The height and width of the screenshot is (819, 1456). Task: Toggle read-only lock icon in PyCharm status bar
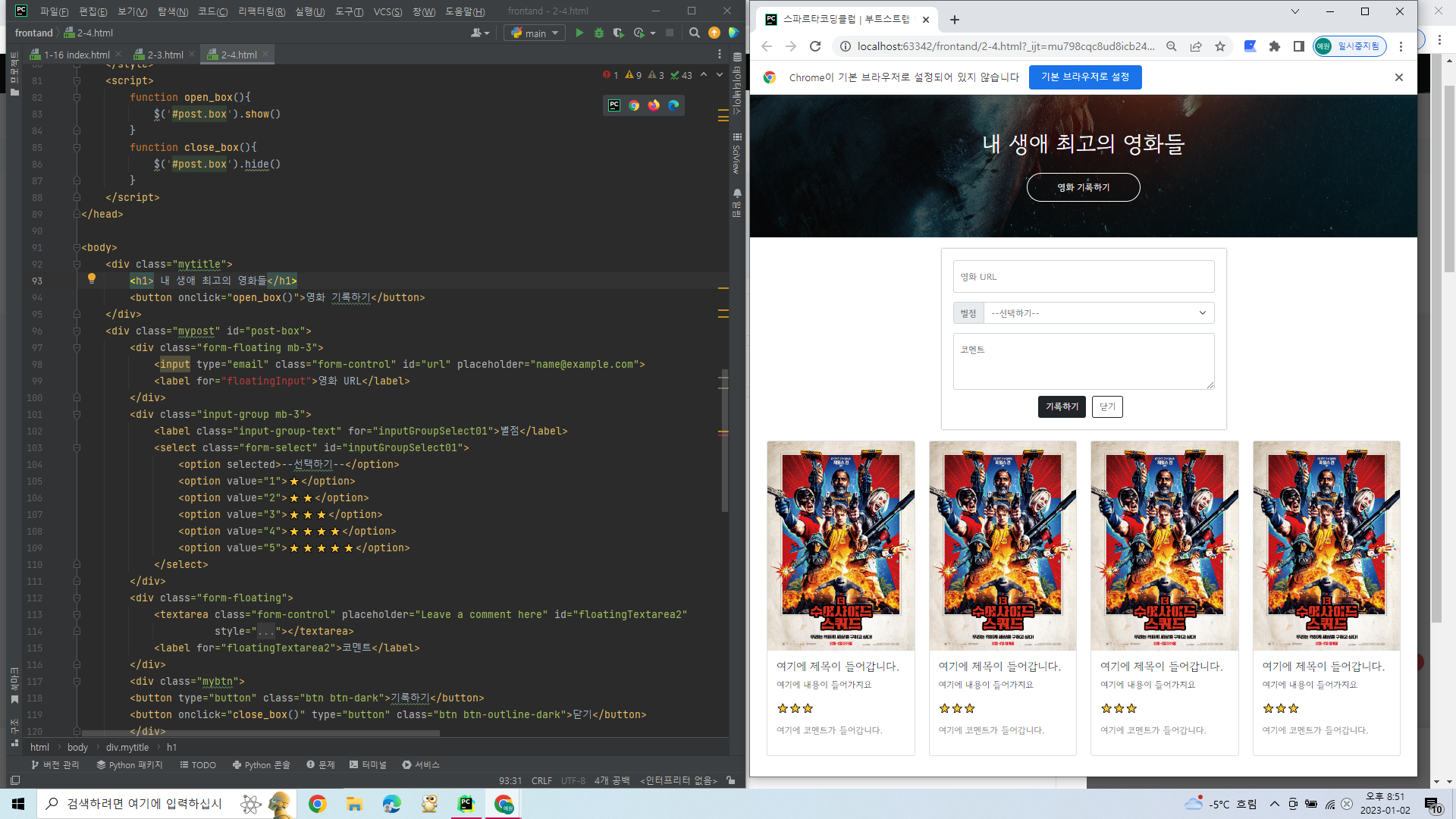pyautogui.click(x=731, y=780)
